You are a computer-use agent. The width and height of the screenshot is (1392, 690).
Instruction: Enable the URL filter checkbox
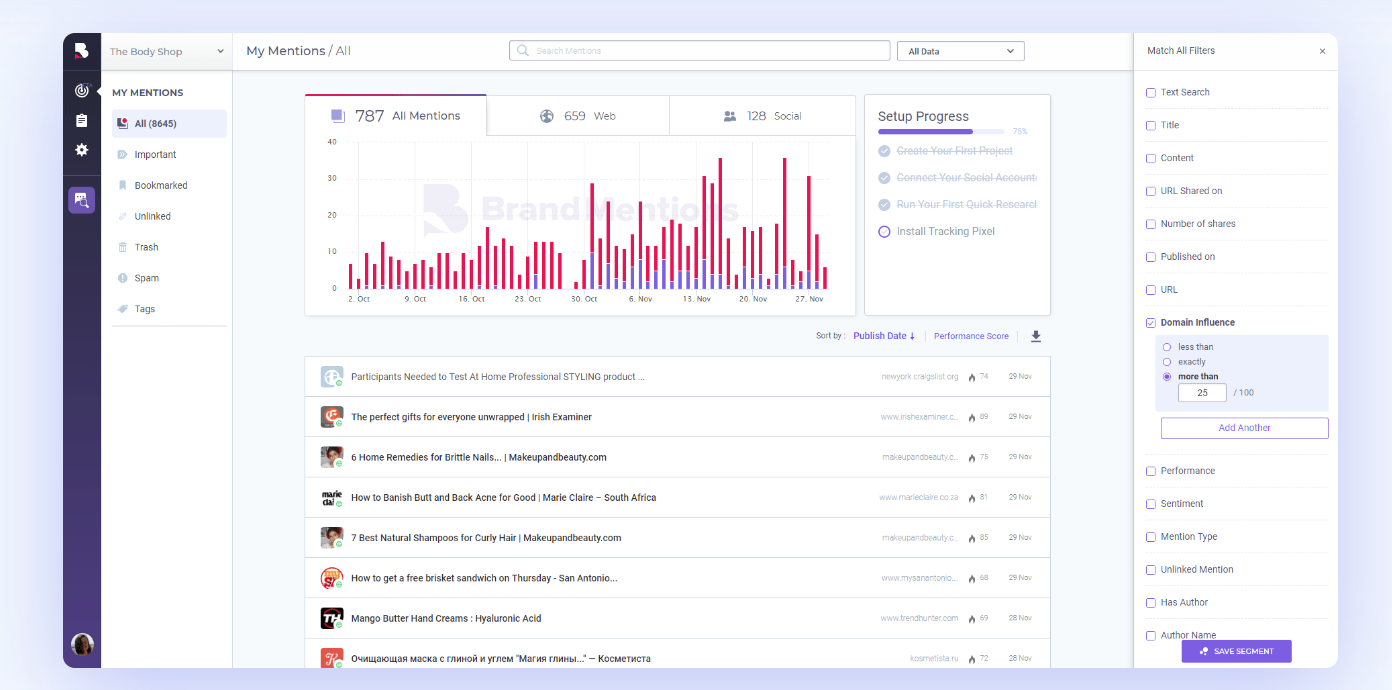[x=1151, y=290]
